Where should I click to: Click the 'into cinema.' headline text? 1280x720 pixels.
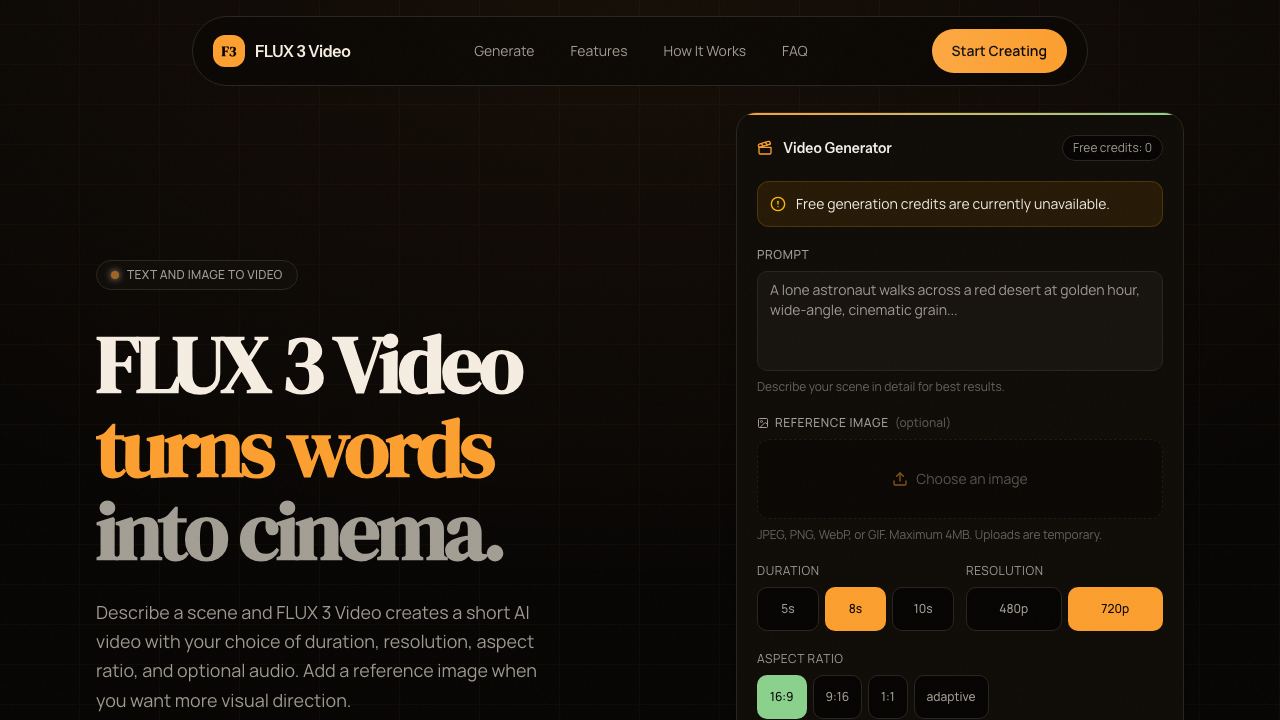(x=300, y=534)
